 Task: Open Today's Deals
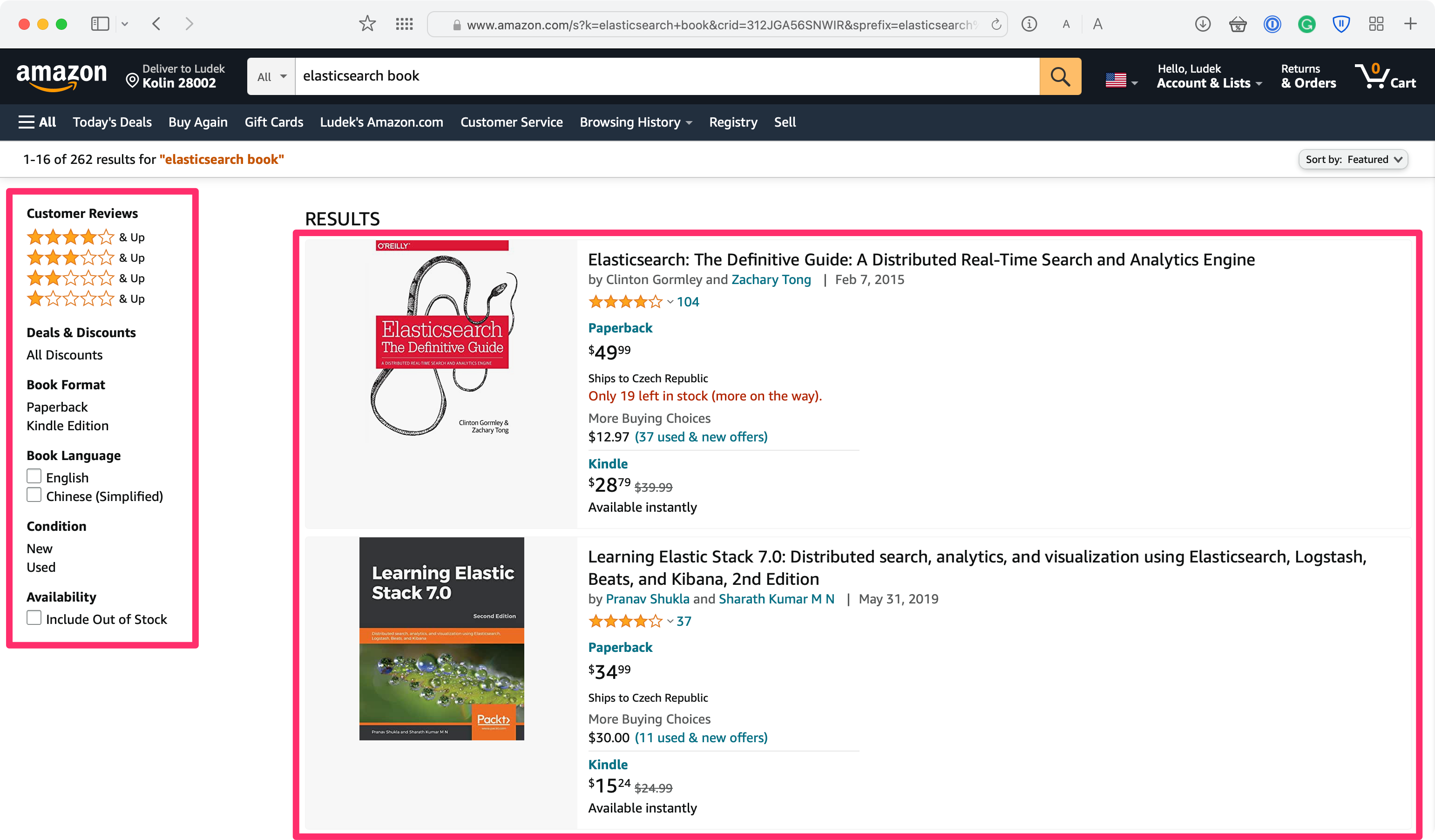click(112, 122)
